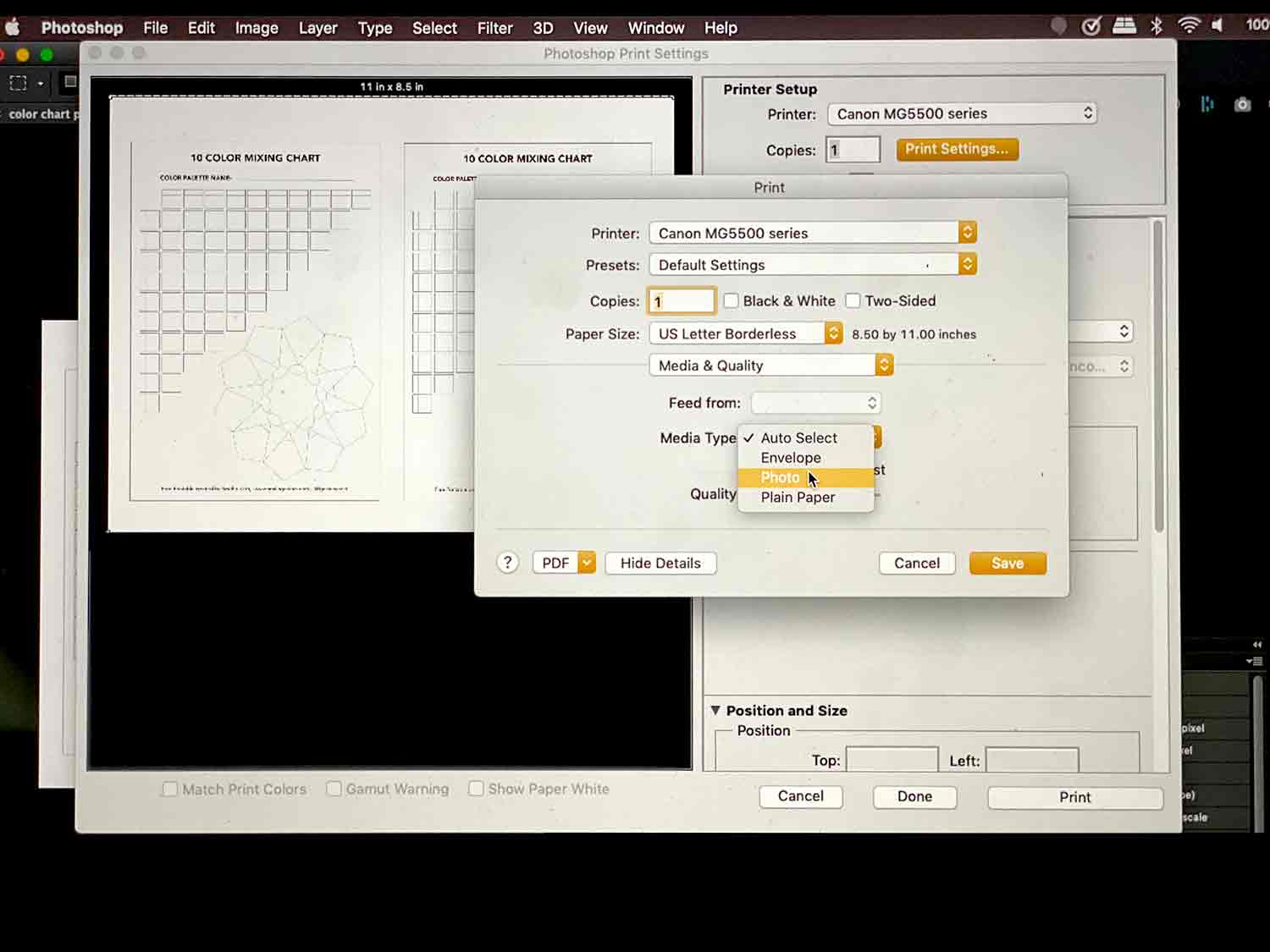
Task: Open the Presets dropdown
Action: pyautogui.click(x=812, y=265)
